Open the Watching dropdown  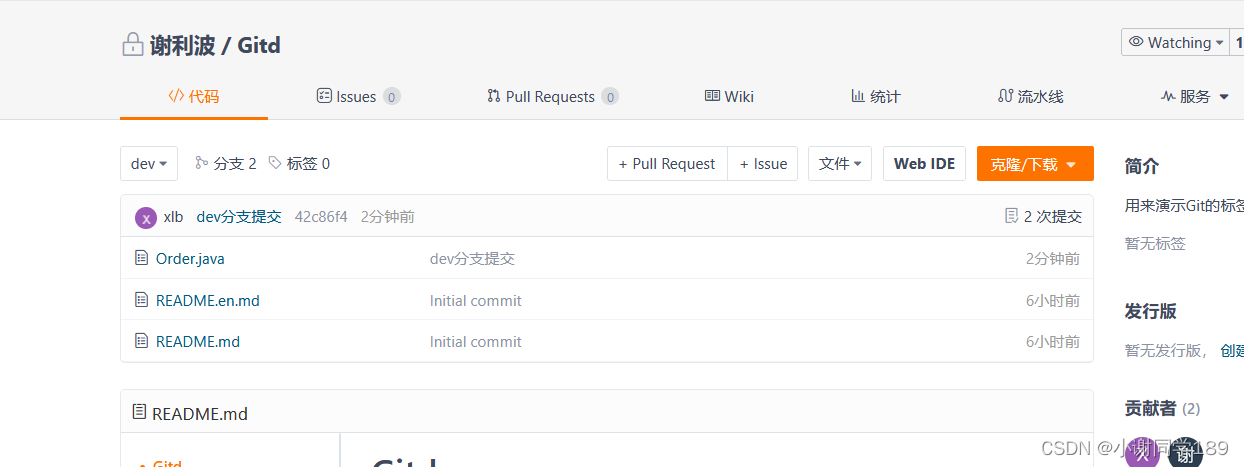(x=1175, y=42)
